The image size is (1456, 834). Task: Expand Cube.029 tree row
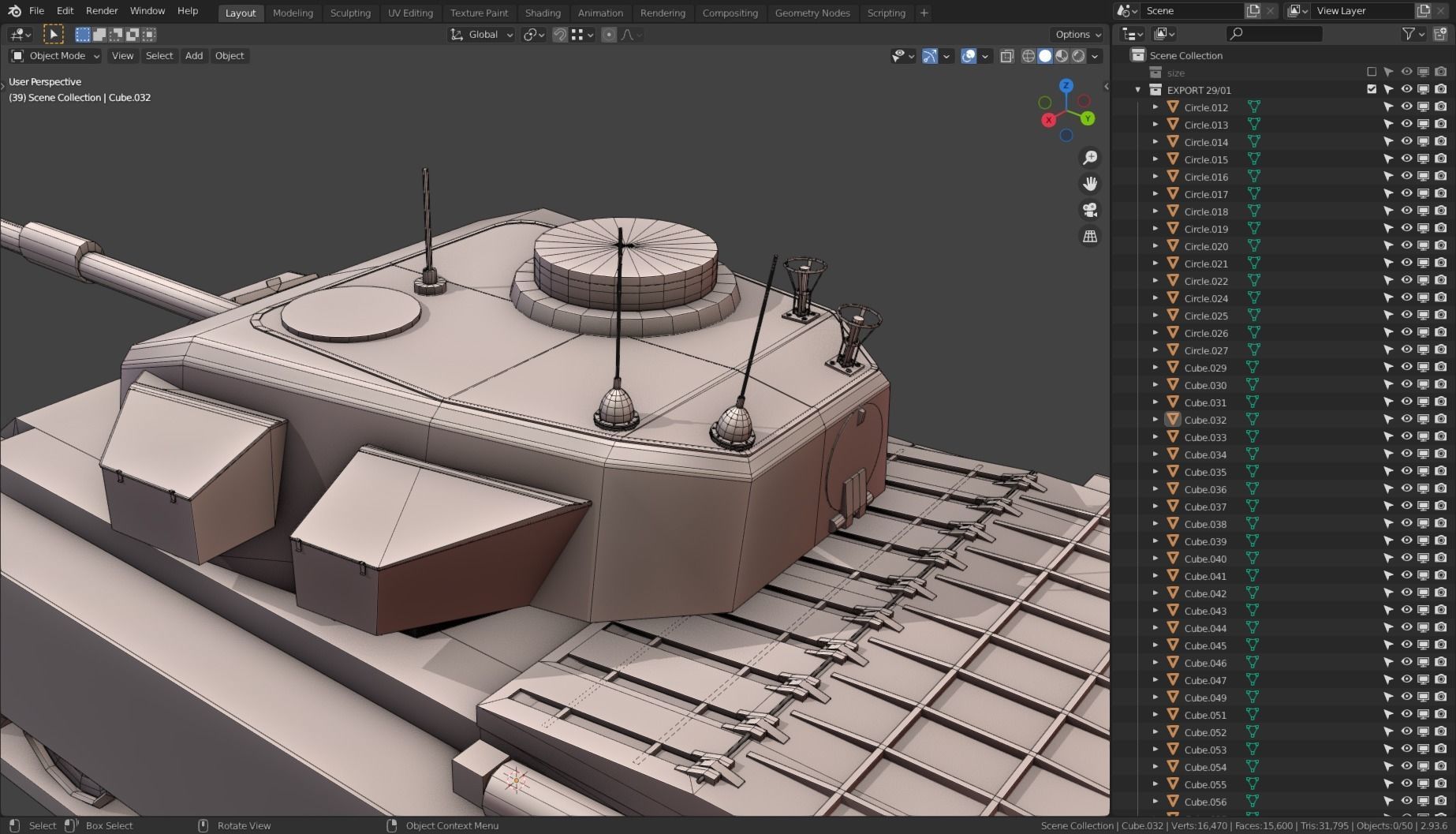pos(1155,368)
